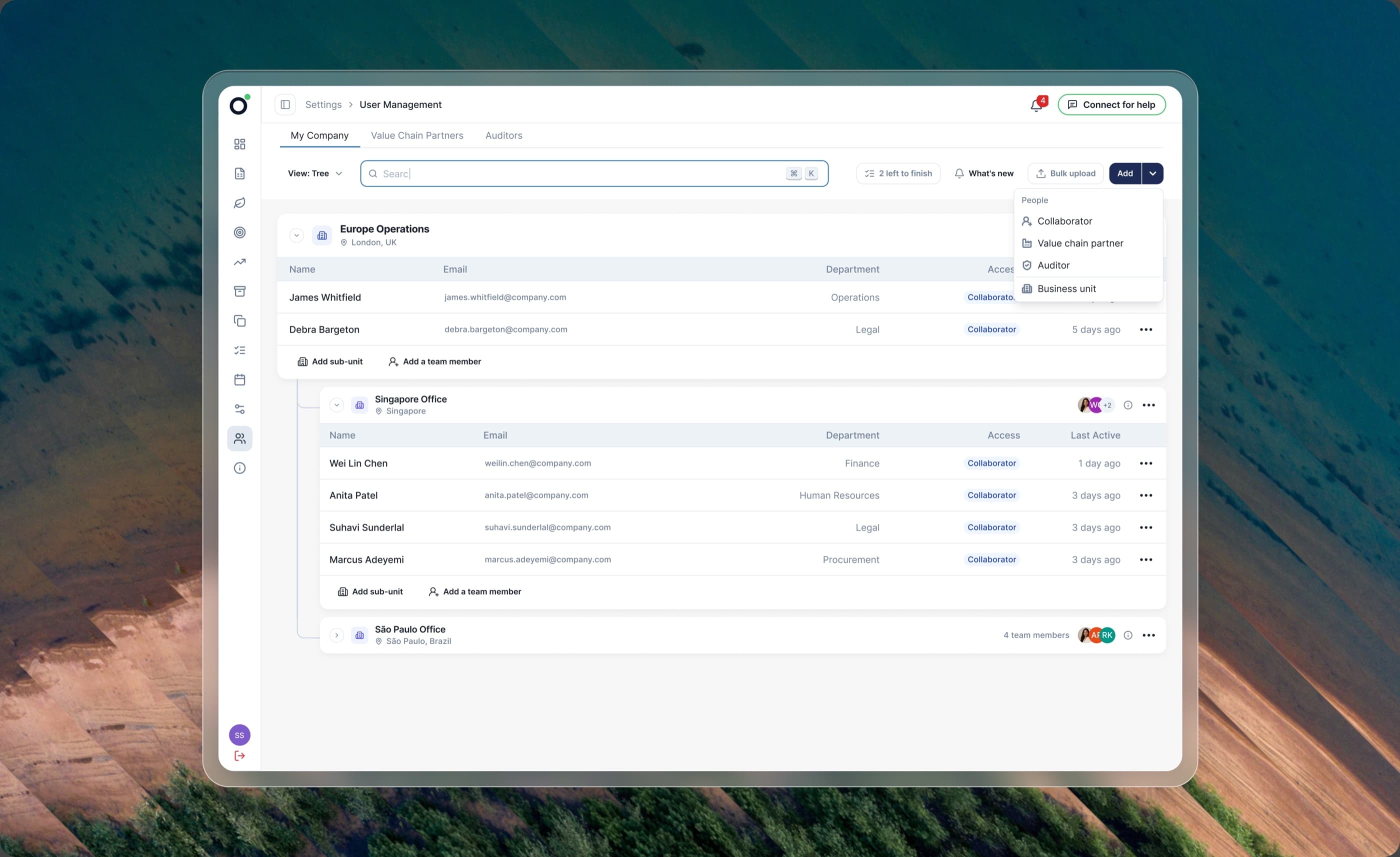Select Auditor from the Add menu

[x=1088, y=265]
